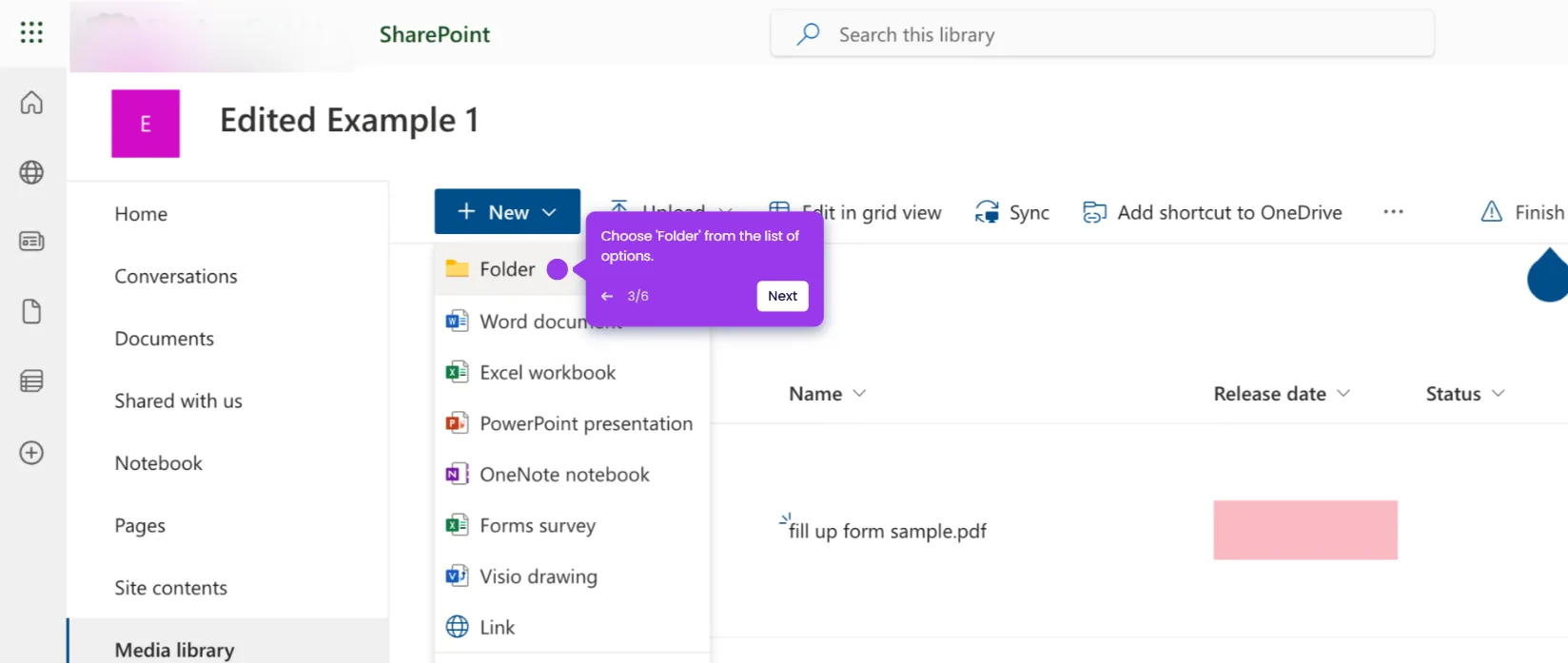Screen dimensions: 1568x663
Task: Select PowerPoint presentation menu option
Action: 572,423
